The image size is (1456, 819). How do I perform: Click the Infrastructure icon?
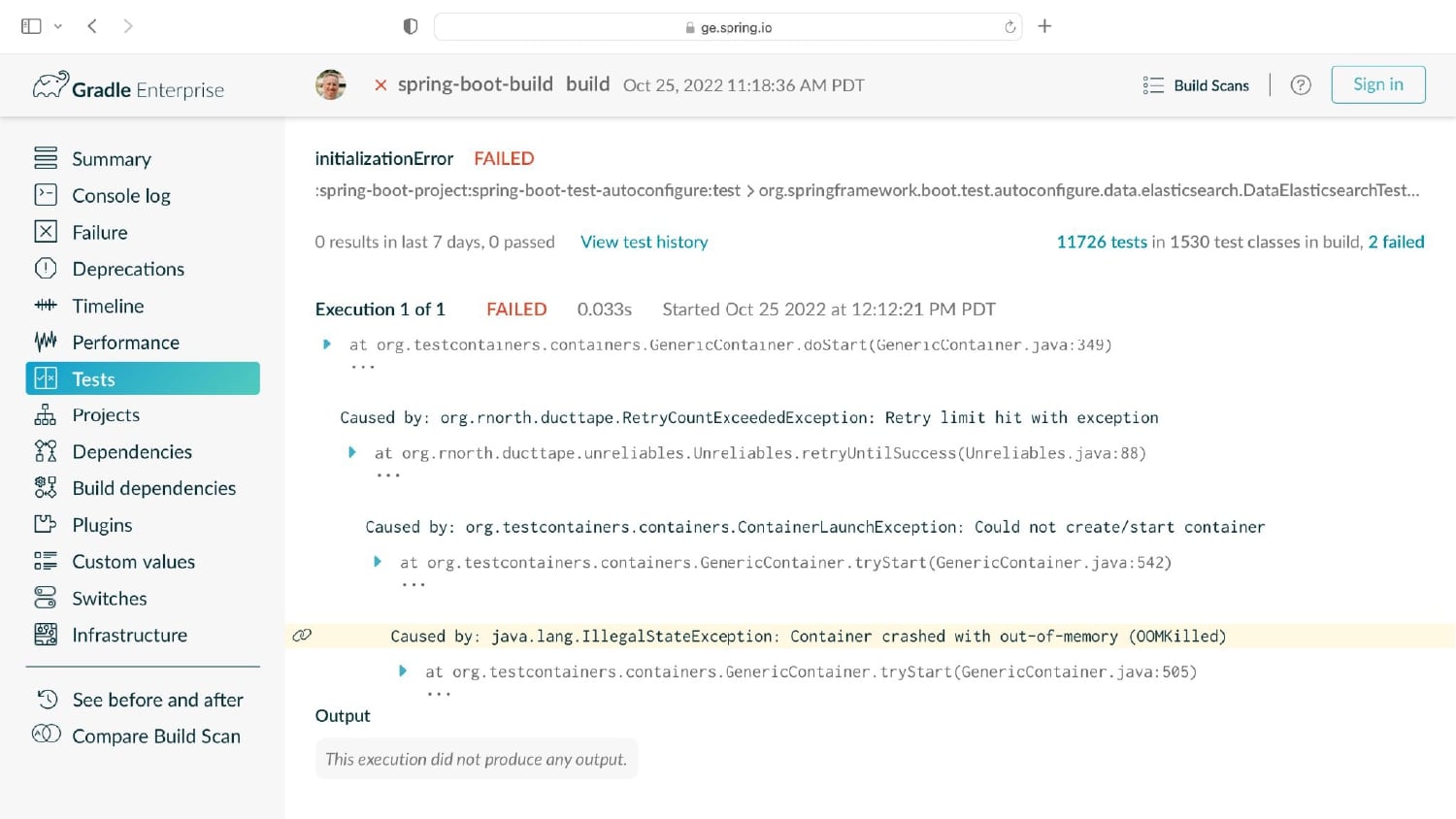(x=46, y=635)
